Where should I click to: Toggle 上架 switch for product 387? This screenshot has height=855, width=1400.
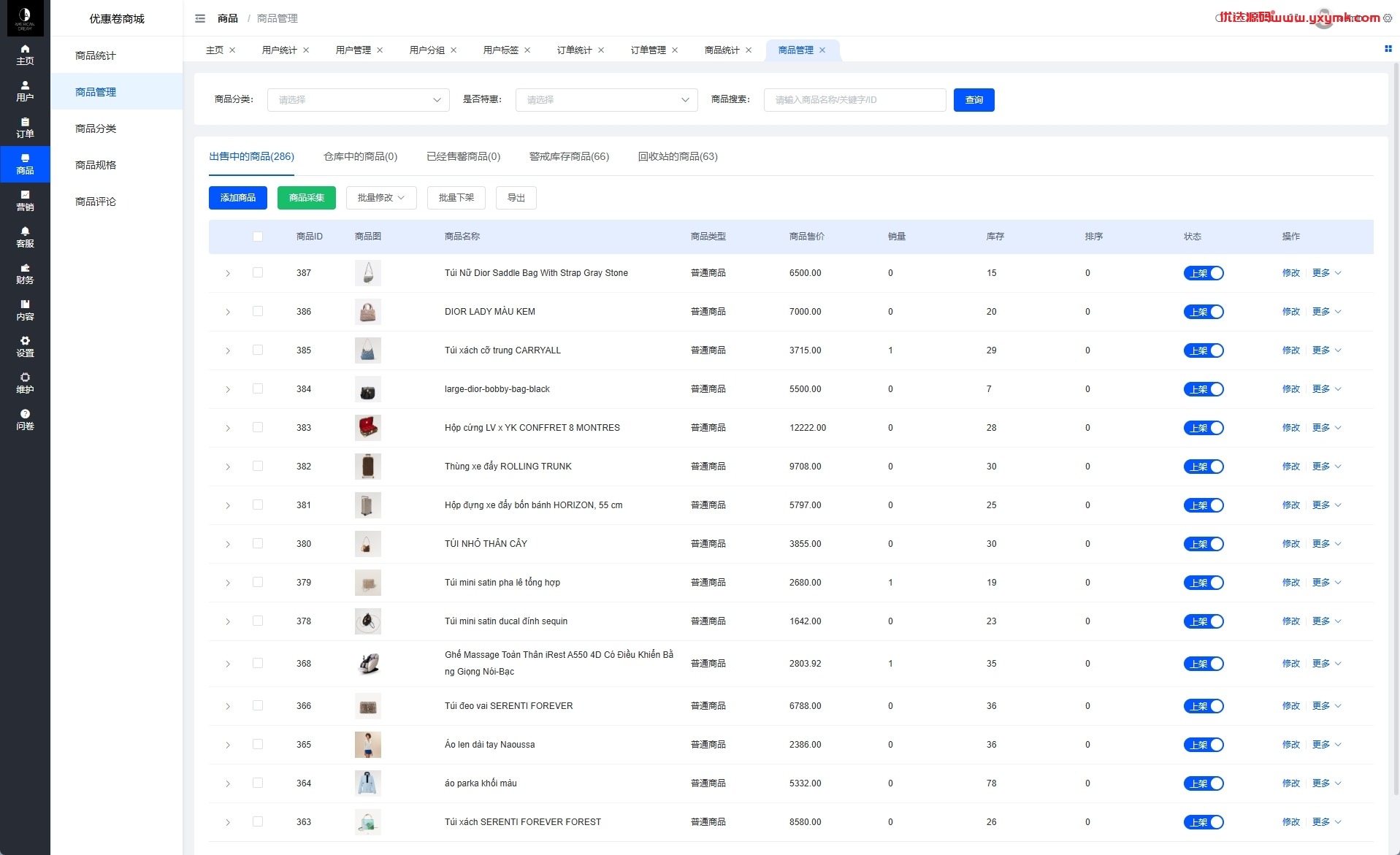1204,273
